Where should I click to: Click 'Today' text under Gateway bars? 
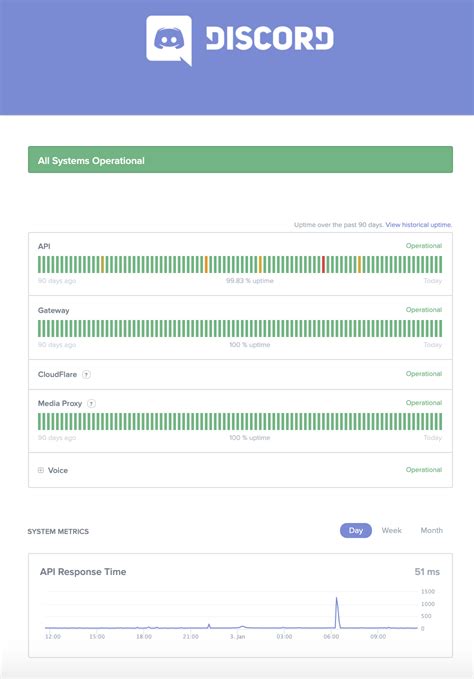point(433,345)
